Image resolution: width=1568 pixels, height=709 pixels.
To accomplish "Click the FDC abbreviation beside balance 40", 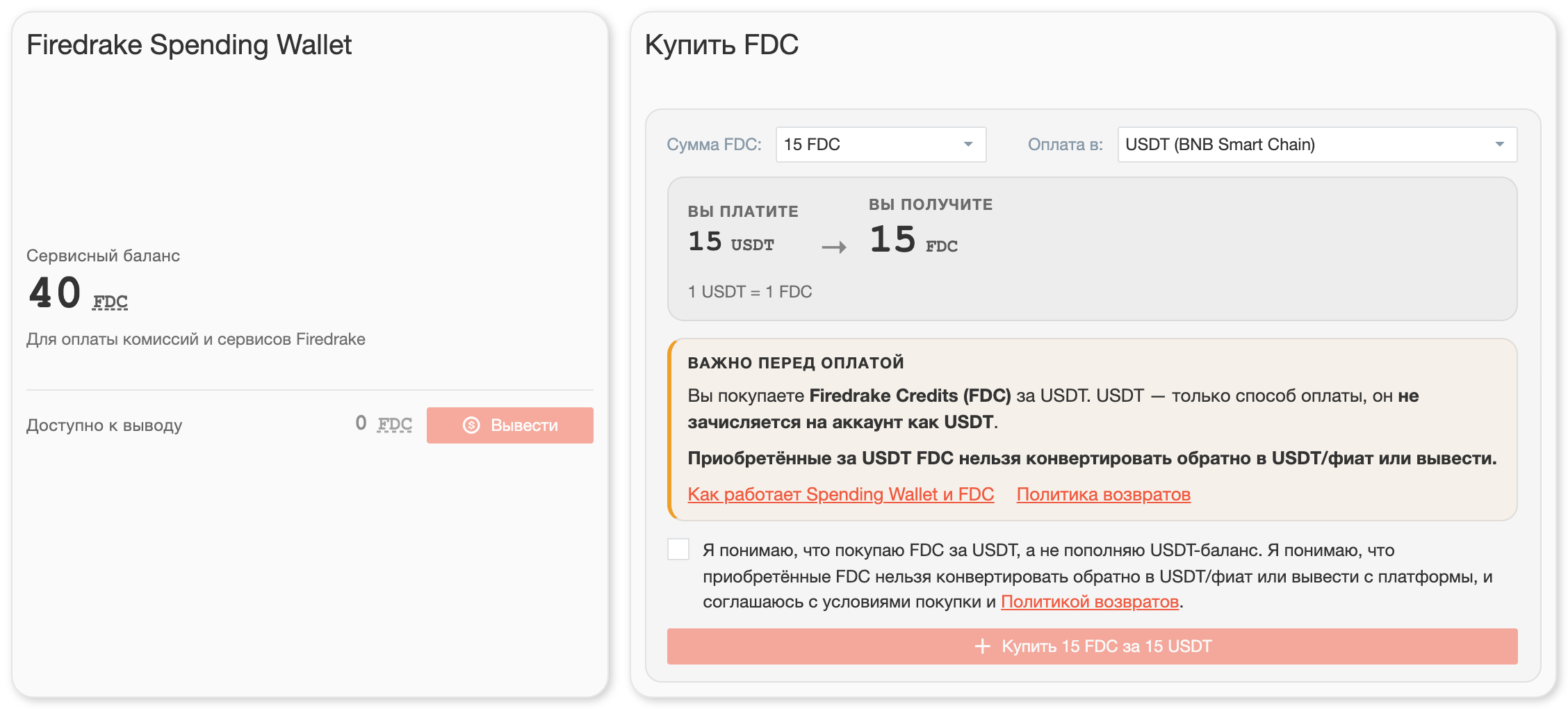I will pos(110,302).
